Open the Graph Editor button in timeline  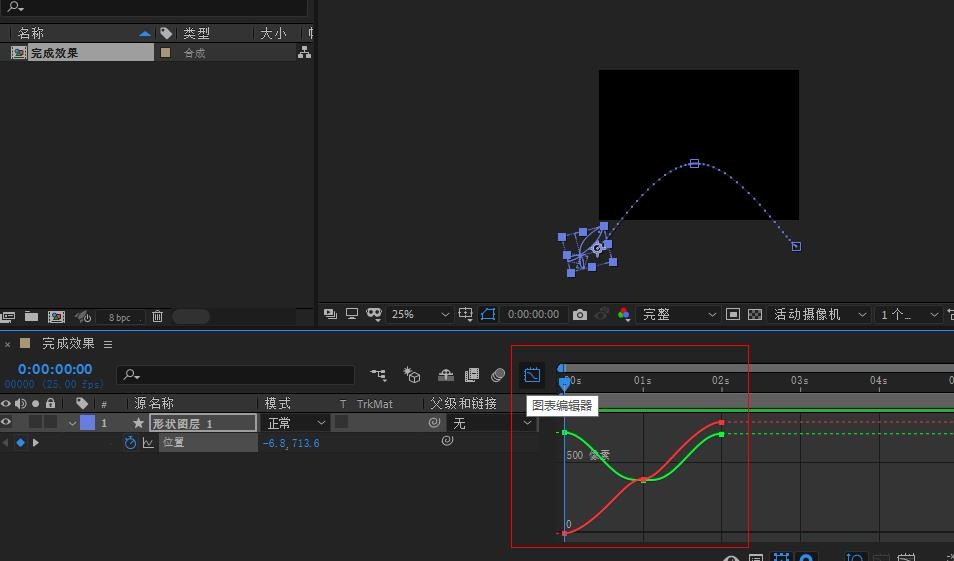[x=532, y=375]
